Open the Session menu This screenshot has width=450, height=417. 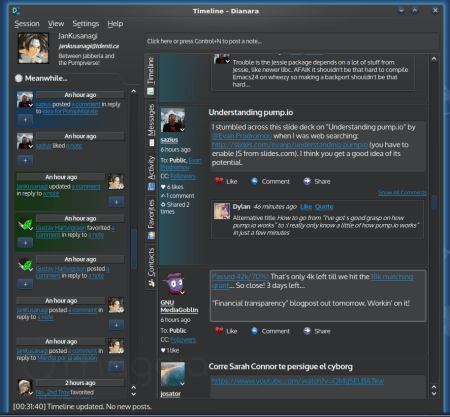coord(27,24)
